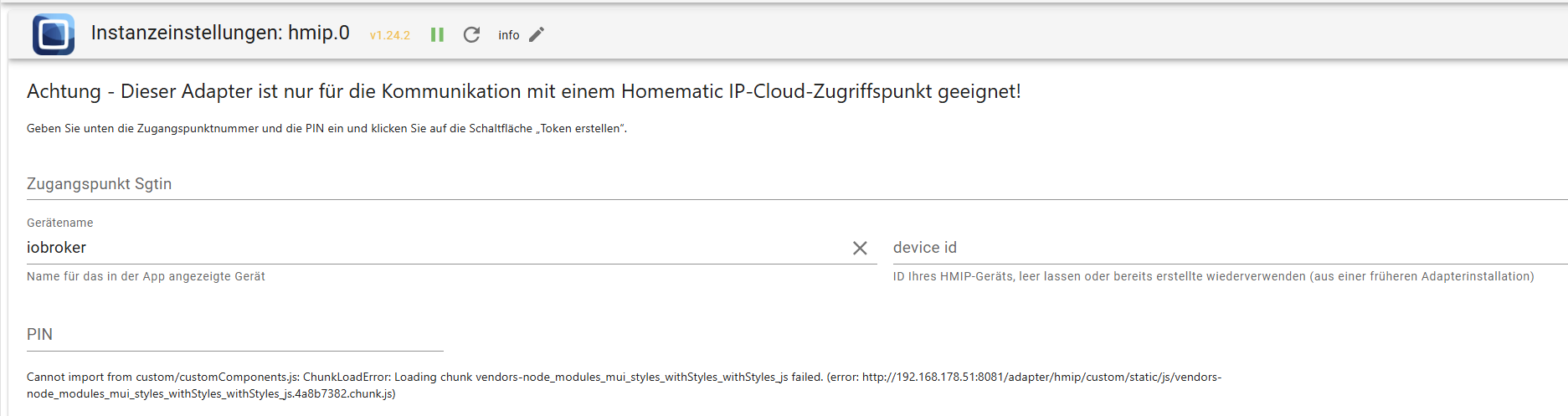Click the ChunkLoadError error message
The width and height of the screenshot is (1568, 416).
(x=624, y=385)
